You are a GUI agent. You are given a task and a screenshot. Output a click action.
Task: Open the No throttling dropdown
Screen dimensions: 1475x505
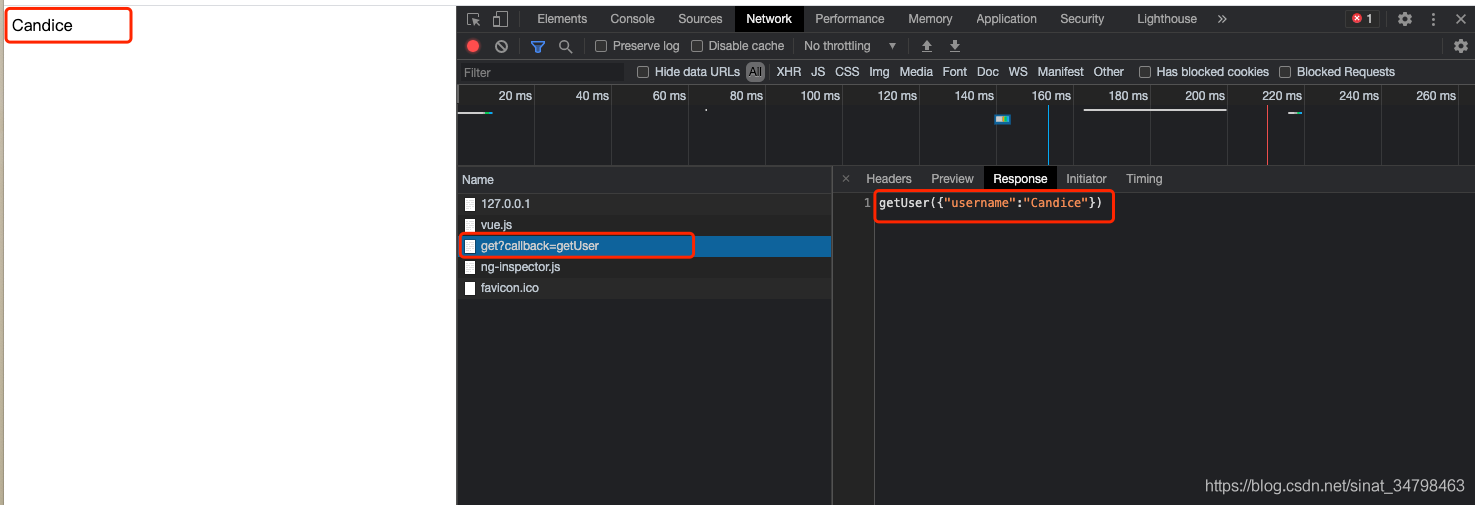tap(850, 46)
